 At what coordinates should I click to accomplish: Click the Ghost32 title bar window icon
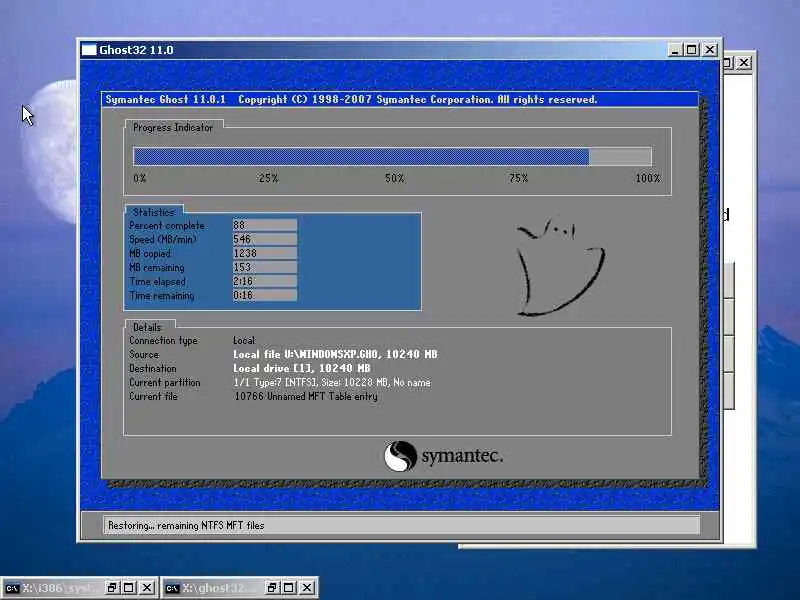point(89,49)
